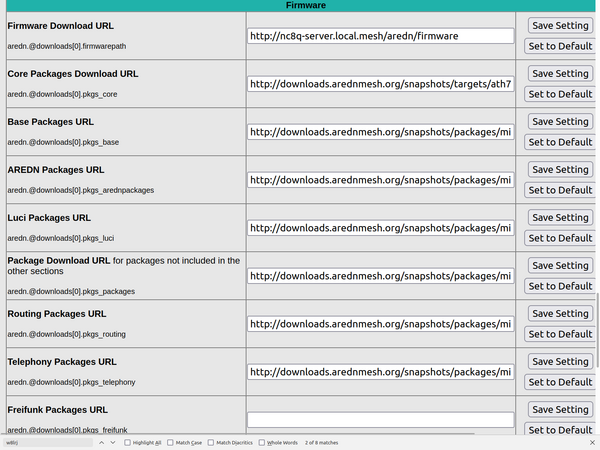
Task: Edit the AREDN Packages URL field
Action: [381, 180]
